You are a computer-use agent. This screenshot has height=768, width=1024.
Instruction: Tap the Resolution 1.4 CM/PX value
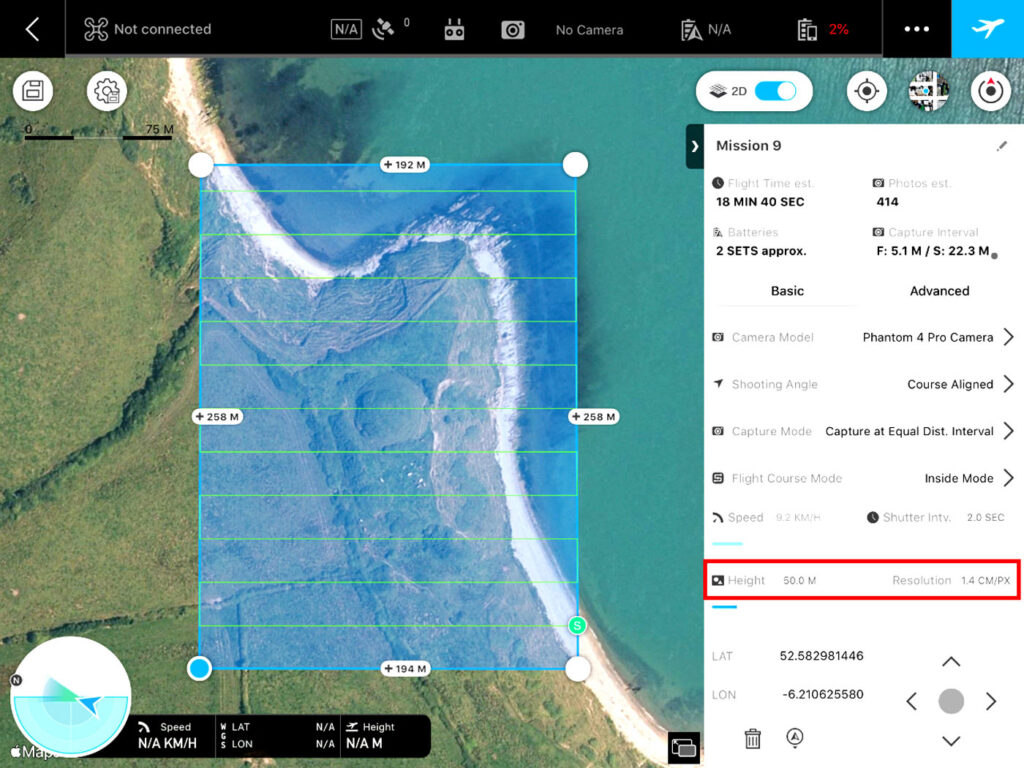coord(985,580)
